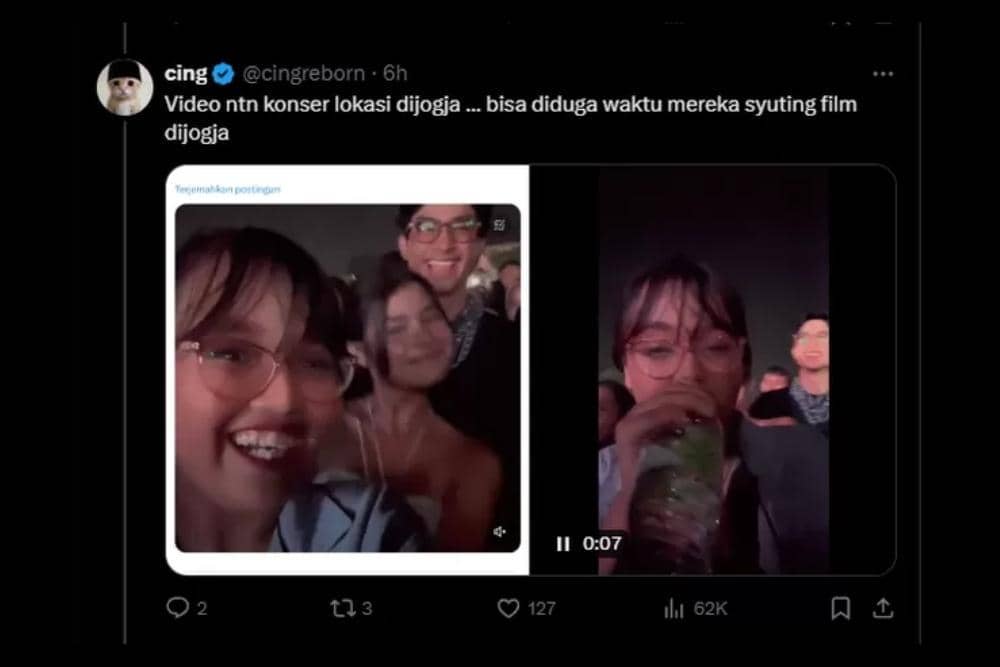The image size is (1000, 667).
Task: Bookmark this tweet
Action: click(x=841, y=607)
